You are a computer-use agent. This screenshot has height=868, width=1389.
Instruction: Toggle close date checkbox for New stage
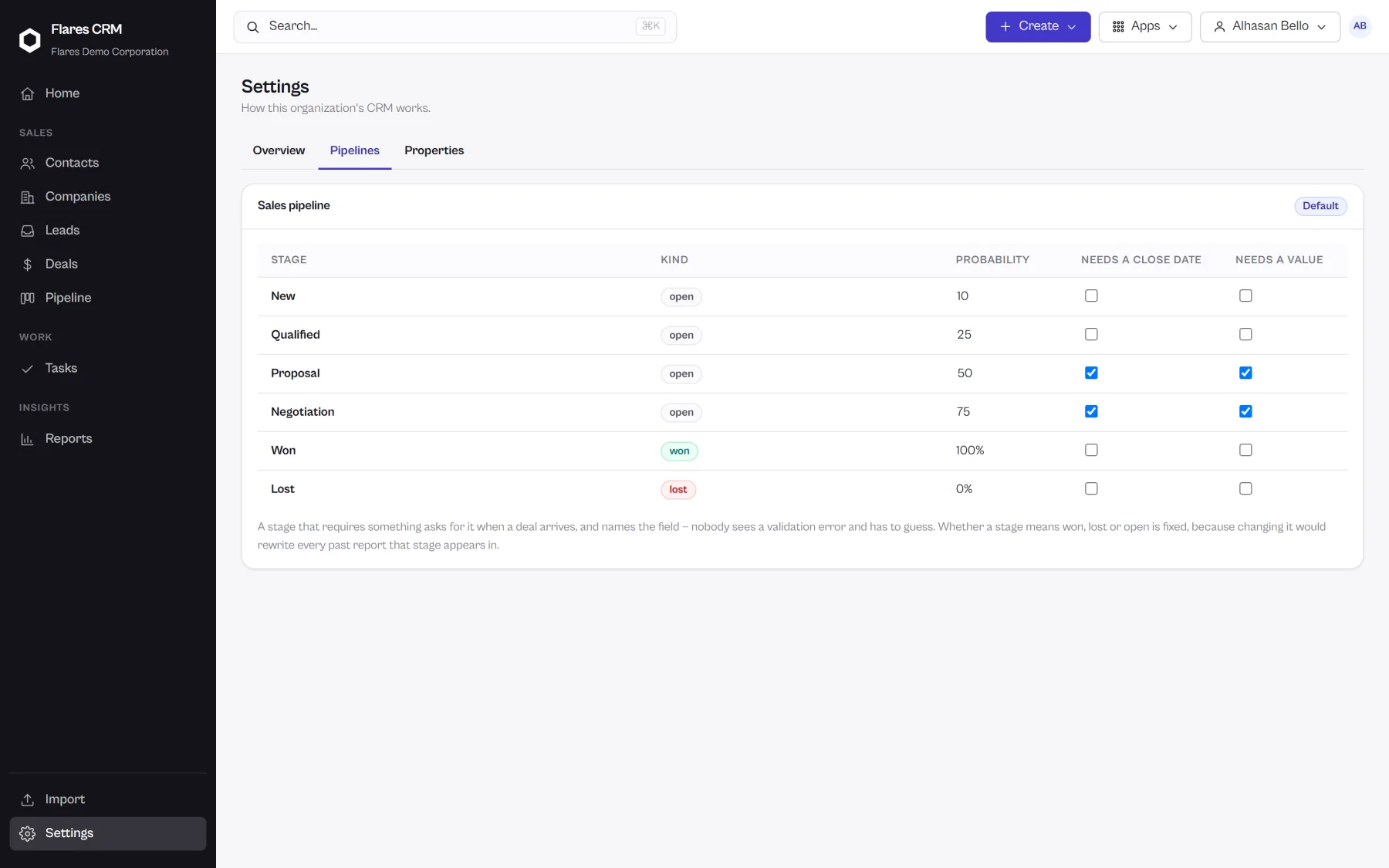pyautogui.click(x=1091, y=296)
